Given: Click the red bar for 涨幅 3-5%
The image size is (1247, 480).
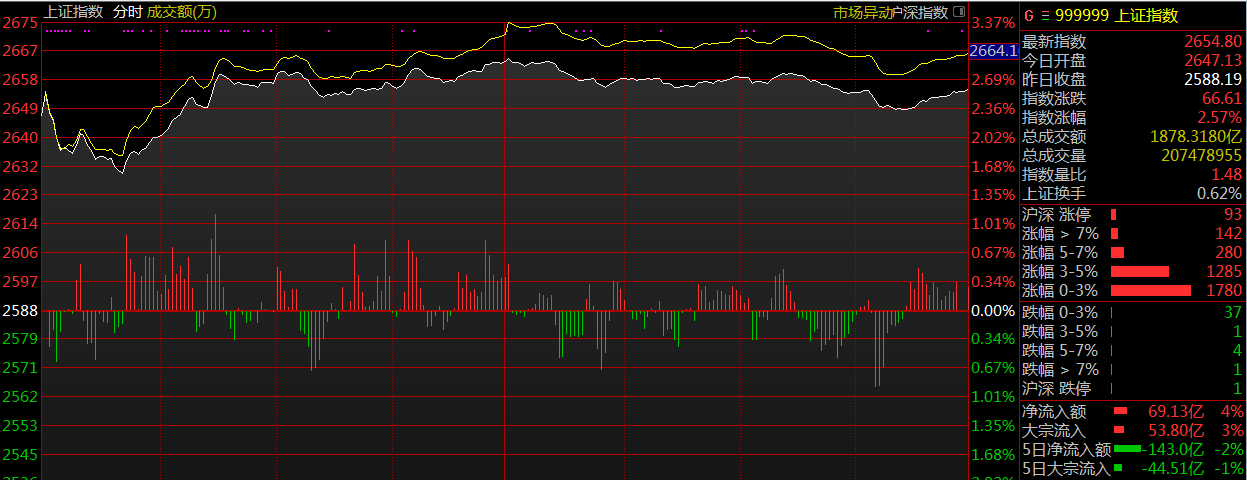Looking at the screenshot, I should coord(1140,271).
